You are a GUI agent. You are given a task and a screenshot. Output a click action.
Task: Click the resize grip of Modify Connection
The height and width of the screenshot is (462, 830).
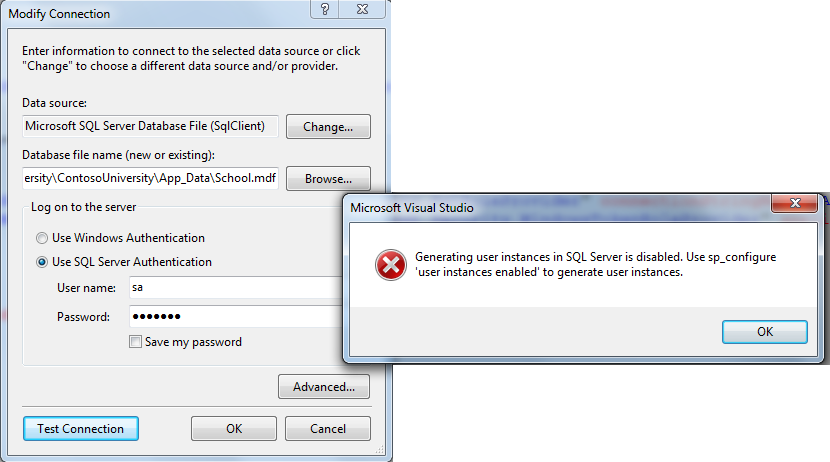click(x=380, y=450)
